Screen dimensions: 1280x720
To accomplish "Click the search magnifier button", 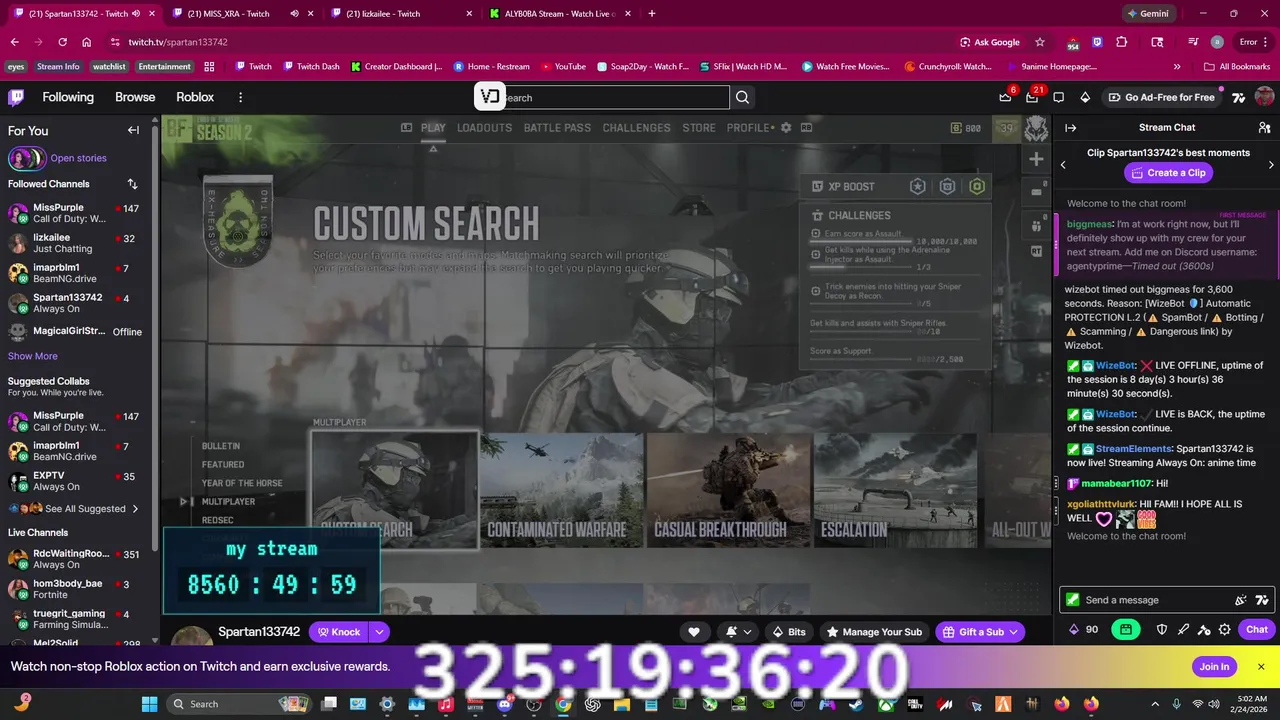I will (x=742, y=97).
